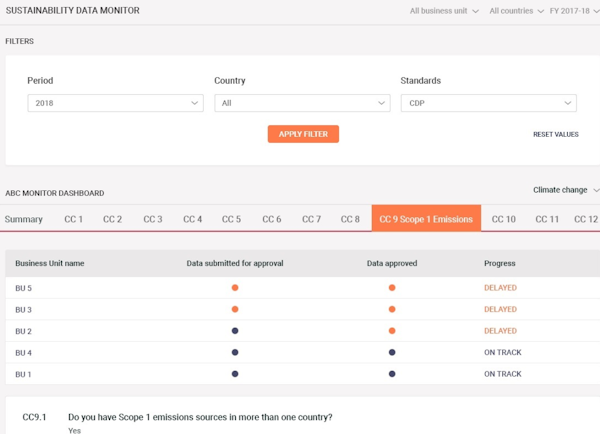
Task: Click BU 4 data approved status dot
Action: click(392, 352)
